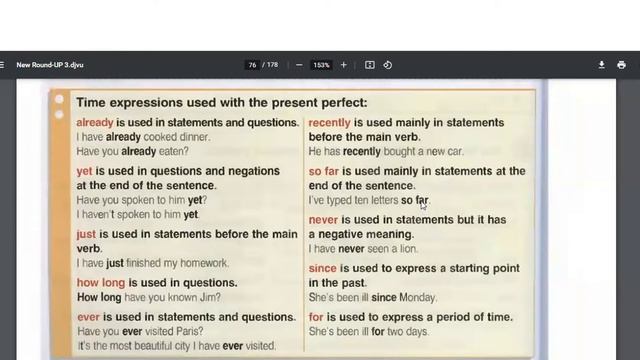
Task: Click the sentence "I have already cooked dinner."
Action: [143, 137]
